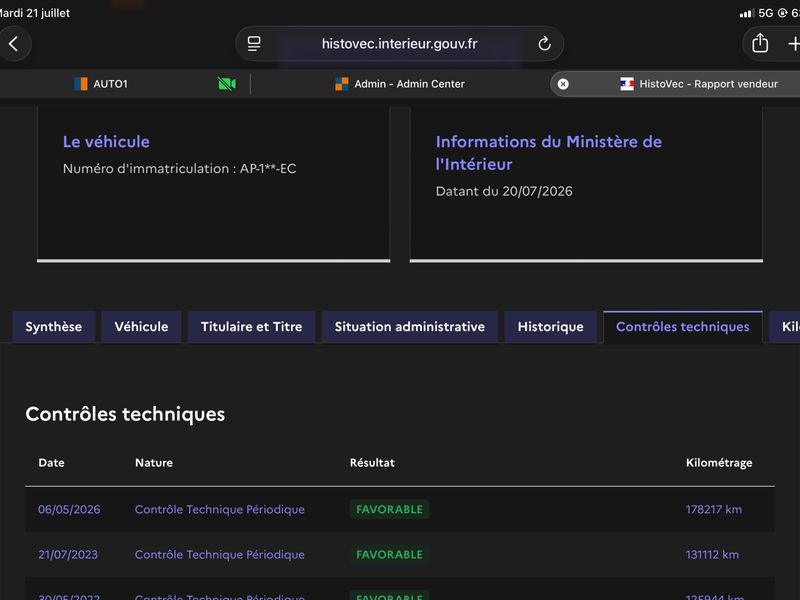Open the Titulaire et Titre tab
Screen dimensions: 800x600
click(x=252, y=327)
